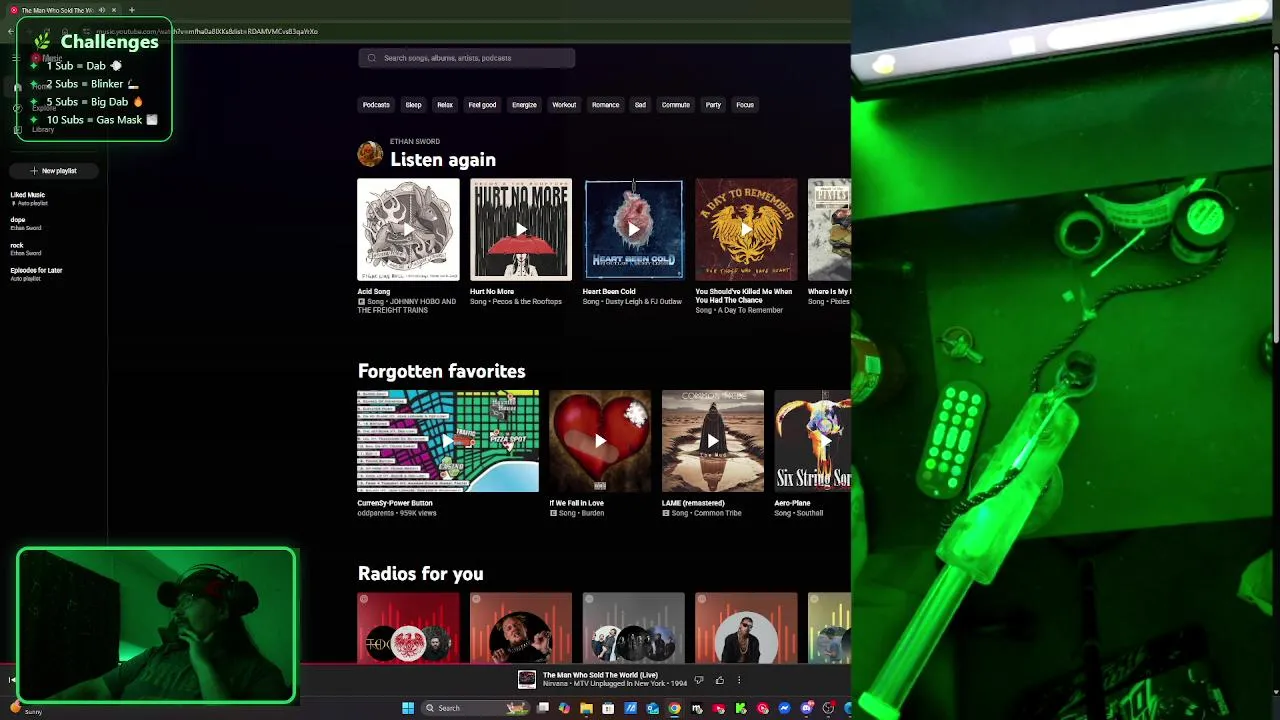Click the Listen again heading
The height and width of the screenshot is (720, 1280).
[x=443, y=160]
